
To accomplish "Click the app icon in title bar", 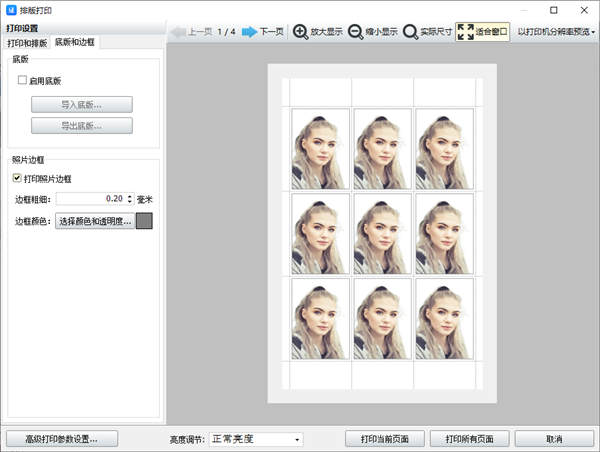I will (x=12, y=9).
